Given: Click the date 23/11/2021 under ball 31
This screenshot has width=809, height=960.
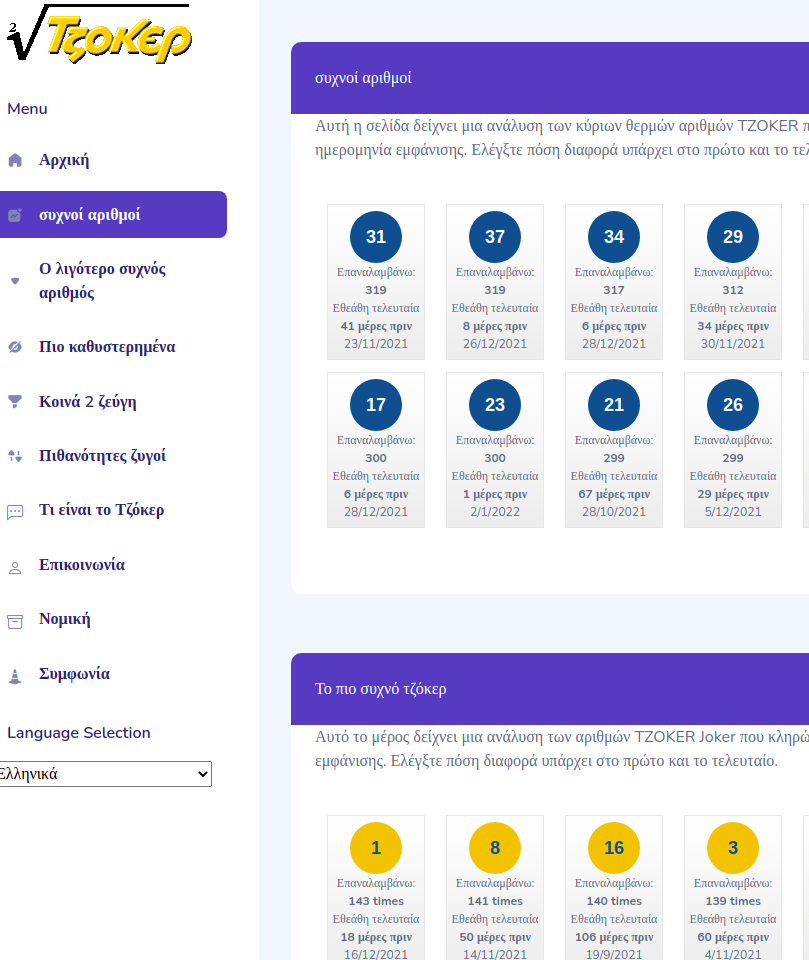Looking at the screenshot, I should 376,343.
